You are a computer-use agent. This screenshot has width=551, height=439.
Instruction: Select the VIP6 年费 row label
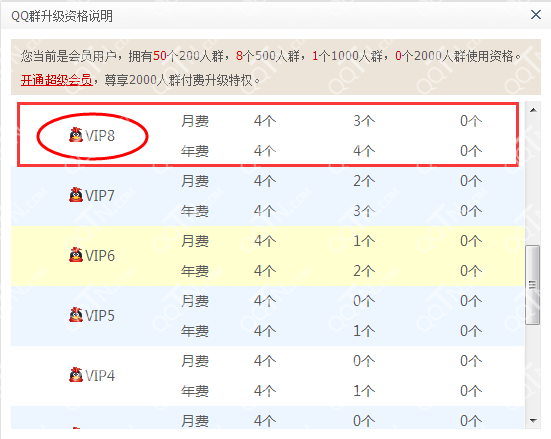click(195, 271)
